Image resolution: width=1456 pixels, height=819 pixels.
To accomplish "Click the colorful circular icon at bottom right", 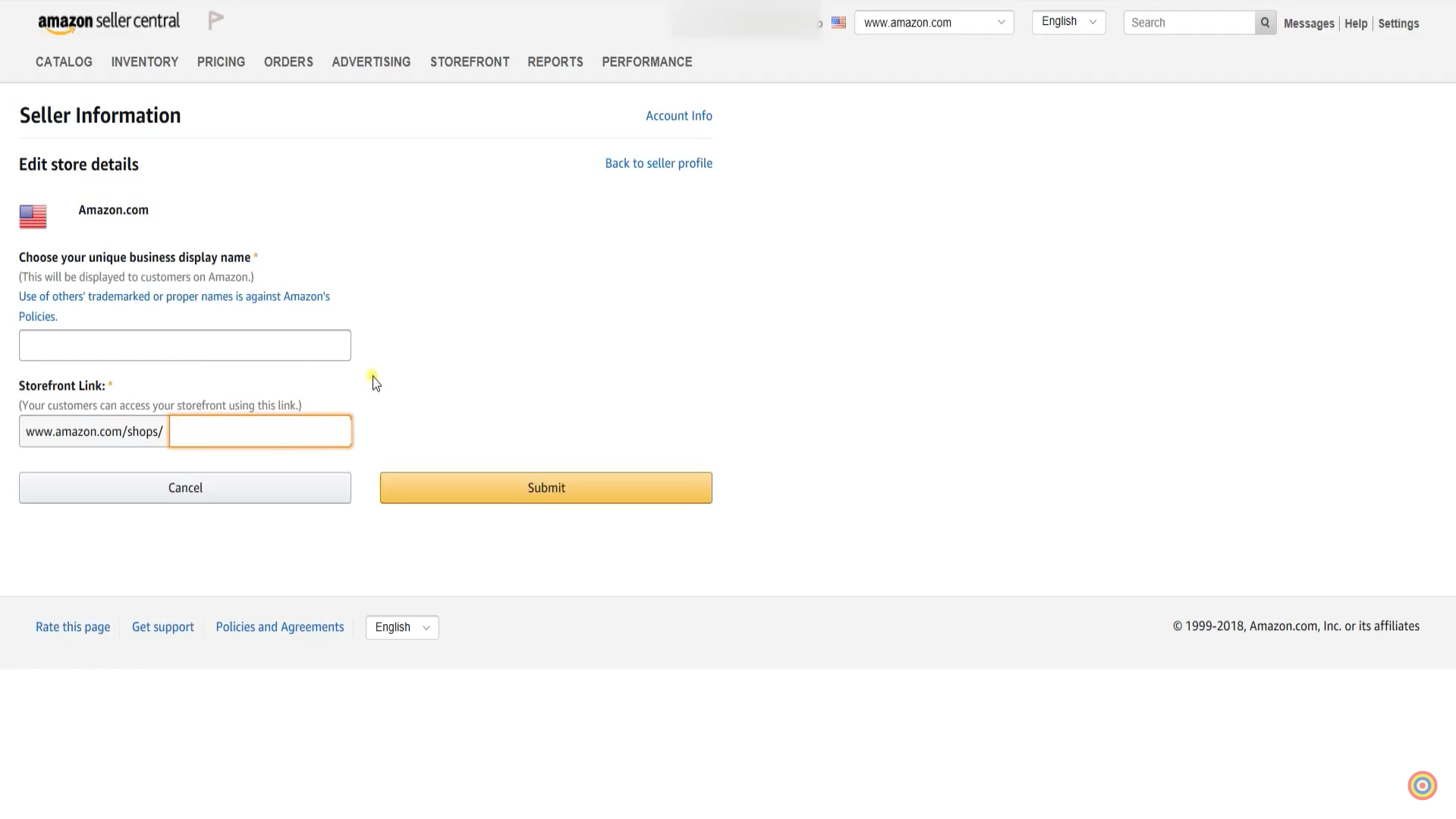I will coord(1422,786).
